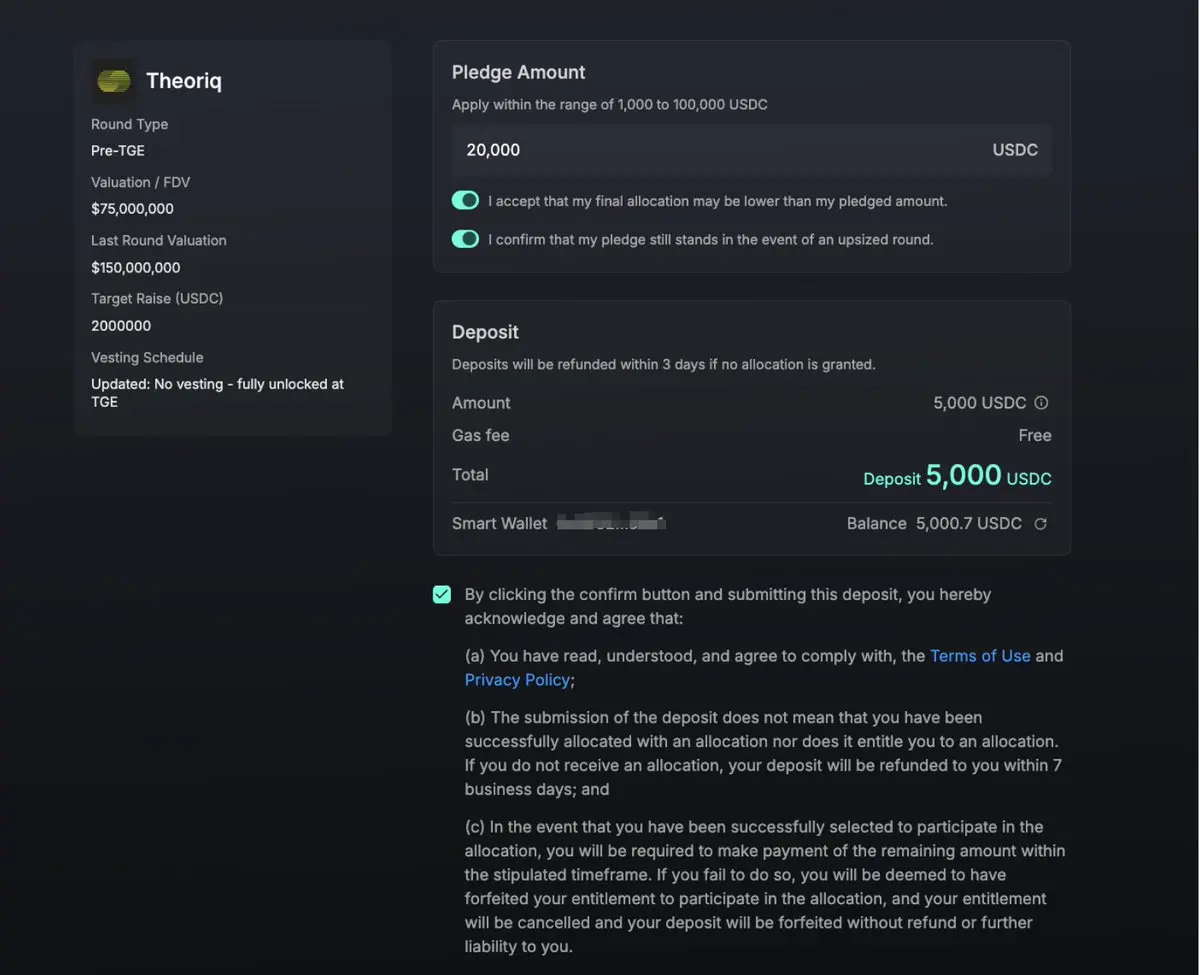Click the Deposit 5,000 USDC total figure

coord(957,476)
